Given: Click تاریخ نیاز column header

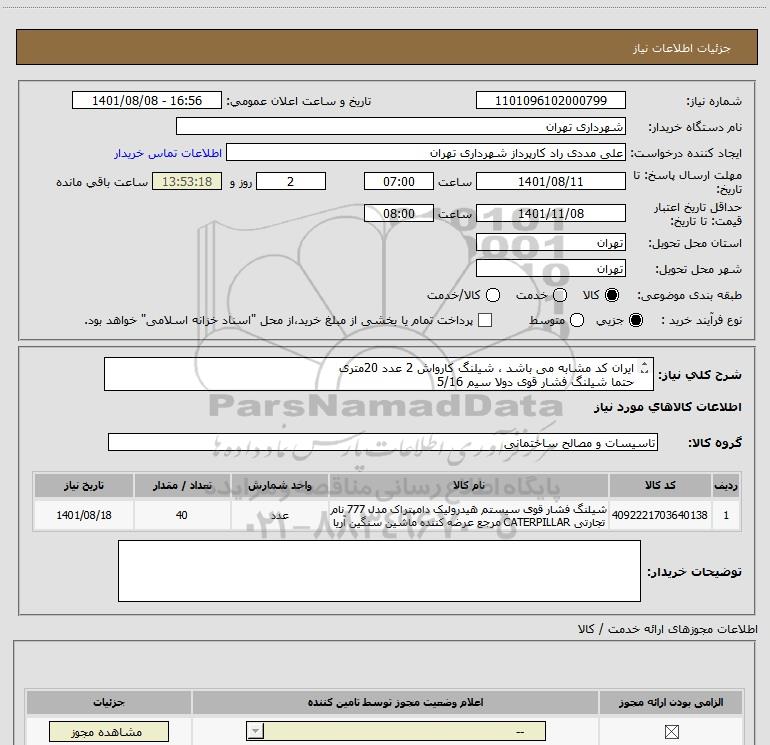Looking at the screenshot, I should [x=83, y=485].
